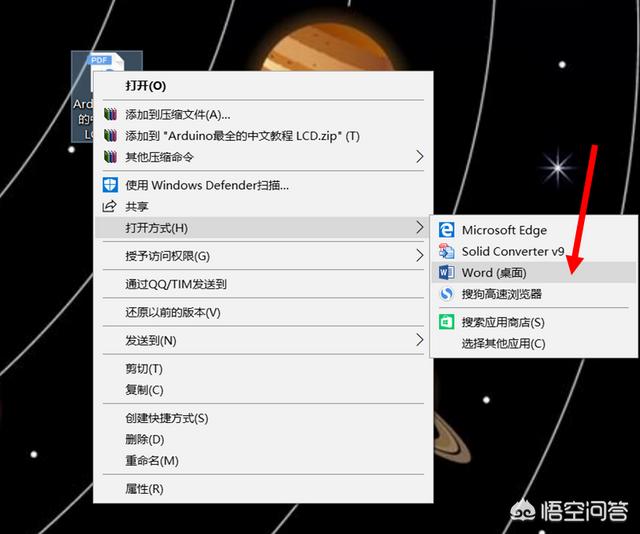Open 其他压缩命令 menu entry

pos(263,157)
